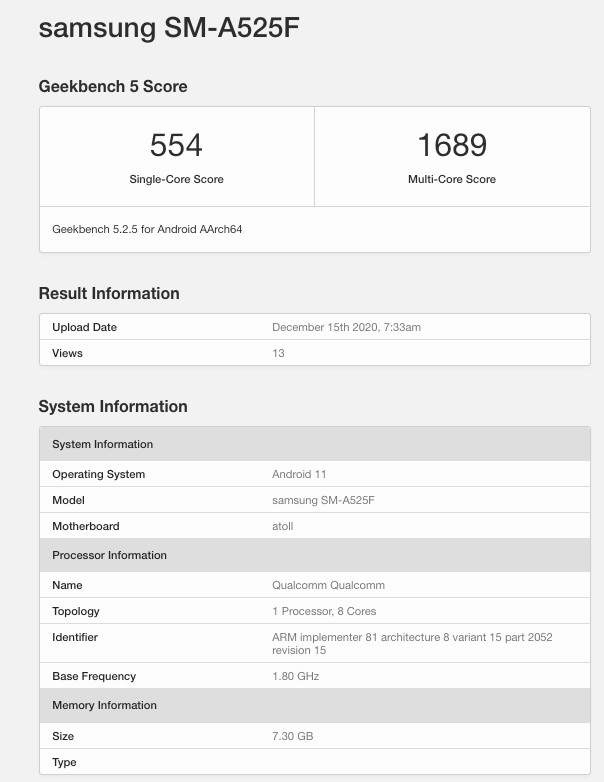
Task: Click the Memory Information table header
Action: pyautogui.click(x=315, y=705)
